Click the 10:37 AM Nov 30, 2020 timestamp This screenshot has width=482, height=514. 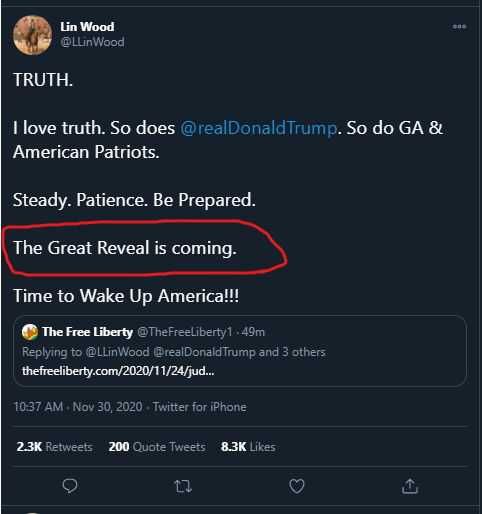[x=78, y=407]
